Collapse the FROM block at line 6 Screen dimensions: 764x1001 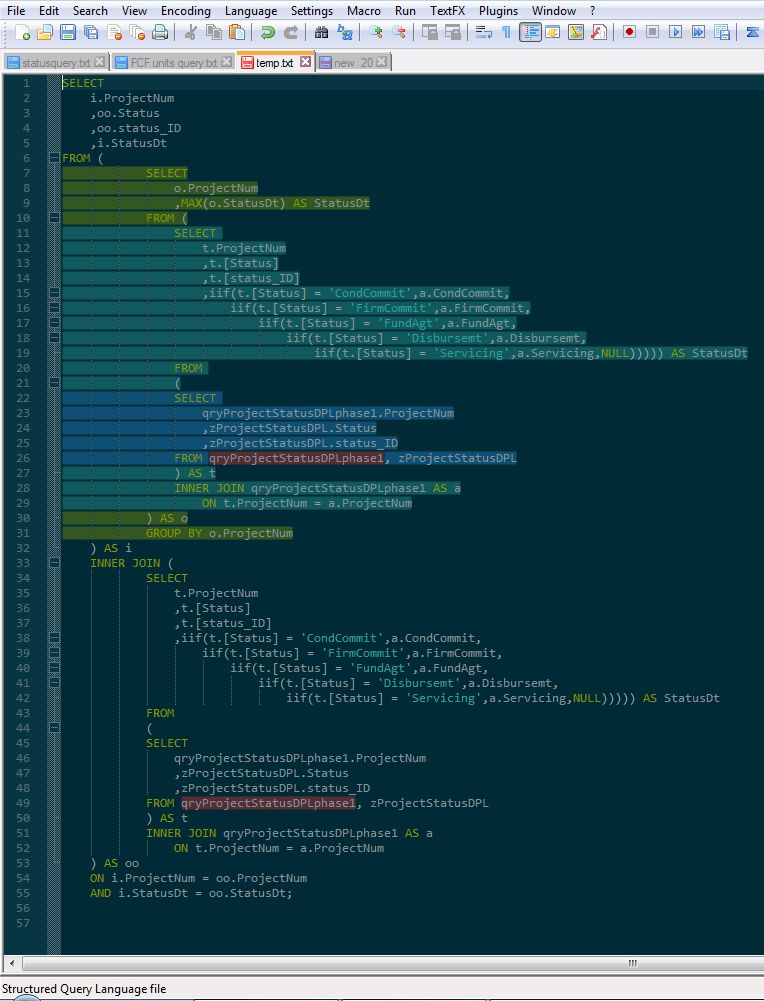[x=54, y=158]
